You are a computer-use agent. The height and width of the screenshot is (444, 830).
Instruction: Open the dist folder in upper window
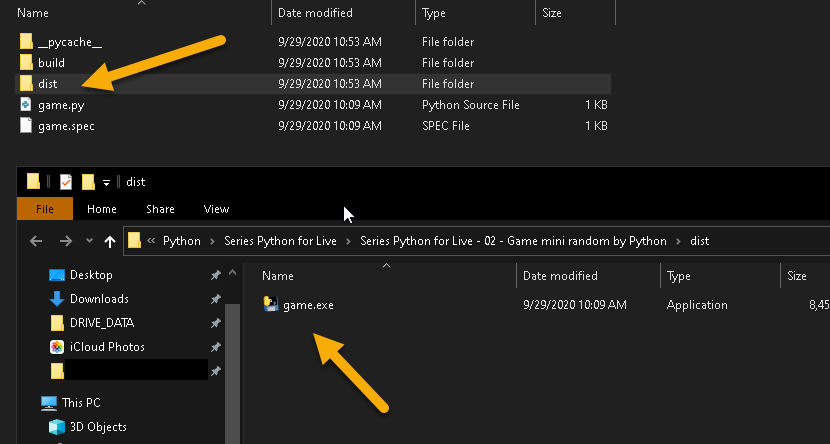click(47, 84)
